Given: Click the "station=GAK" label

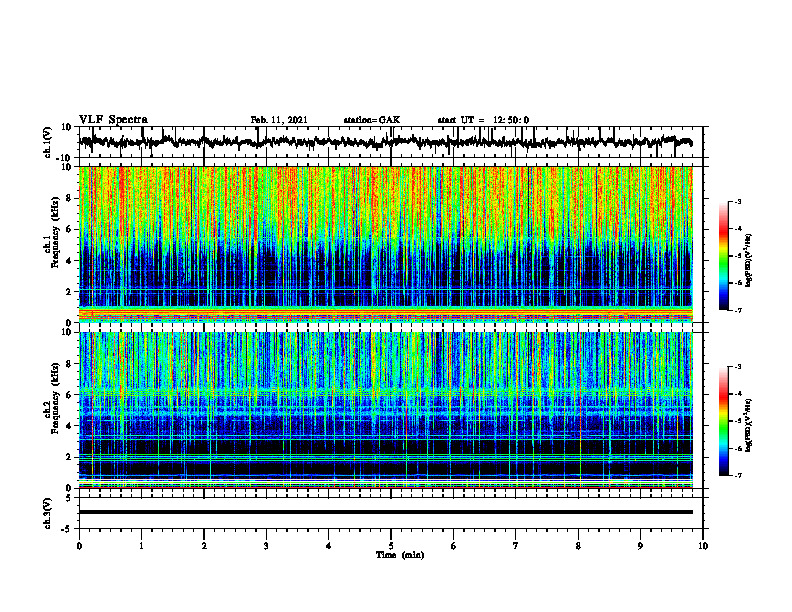Looking at the screenshot, I should tap(372, 120).
